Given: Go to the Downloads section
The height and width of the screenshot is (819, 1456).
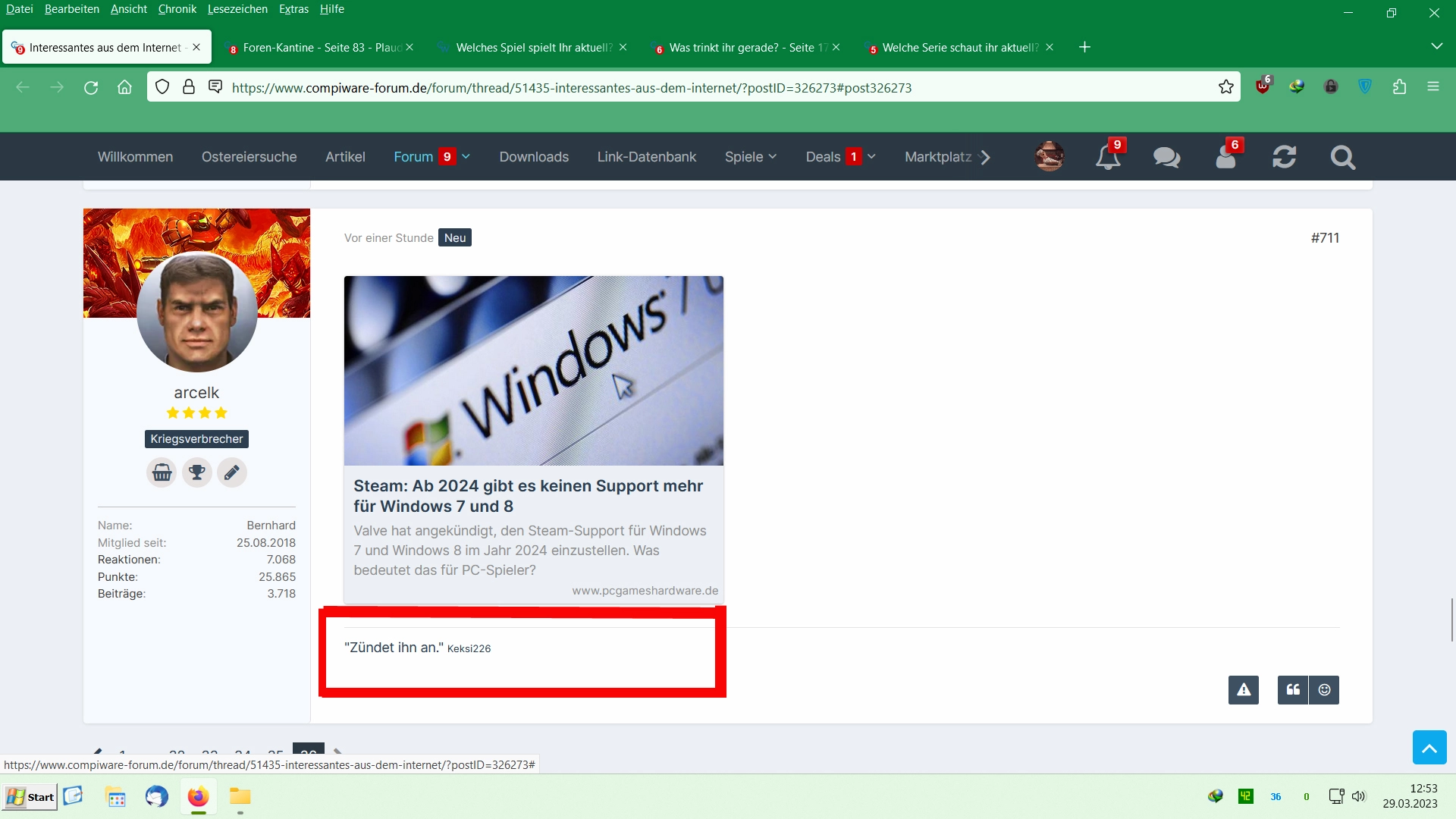Looking at the screenshot, I should 534,157.
